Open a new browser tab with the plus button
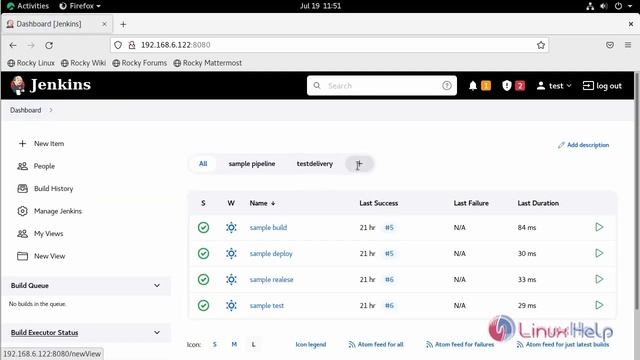Viewport: 640px width, 360px height. (123, 24)
